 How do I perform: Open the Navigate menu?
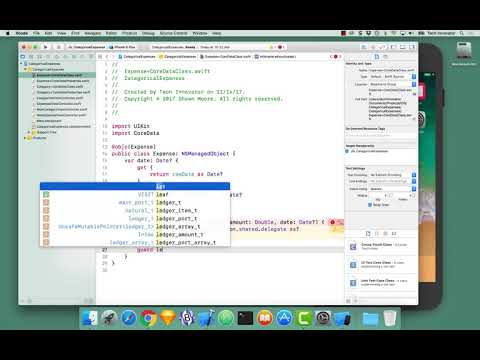pos(92,33)
